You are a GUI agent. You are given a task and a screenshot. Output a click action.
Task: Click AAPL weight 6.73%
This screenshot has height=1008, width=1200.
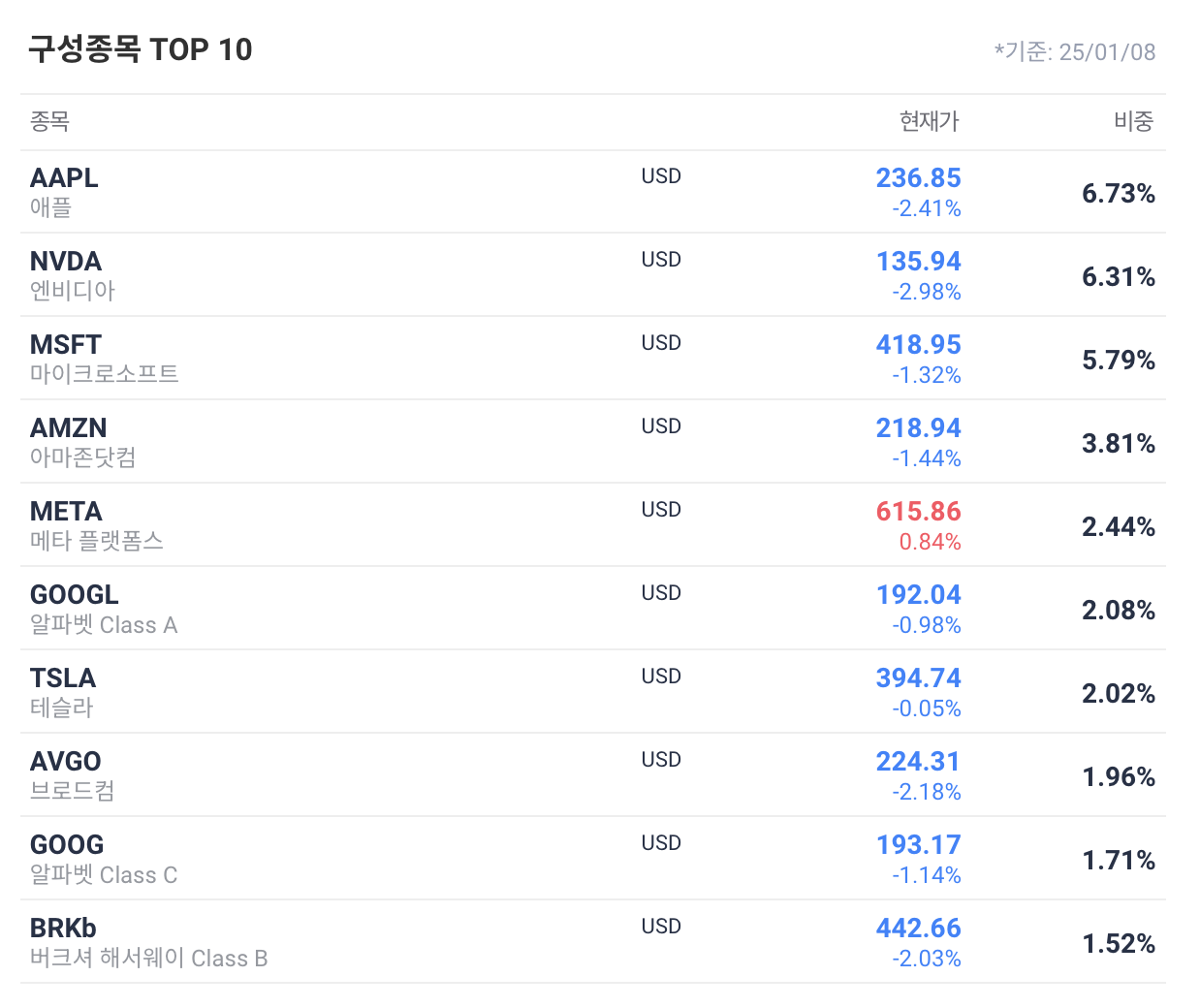point(1119,193)
